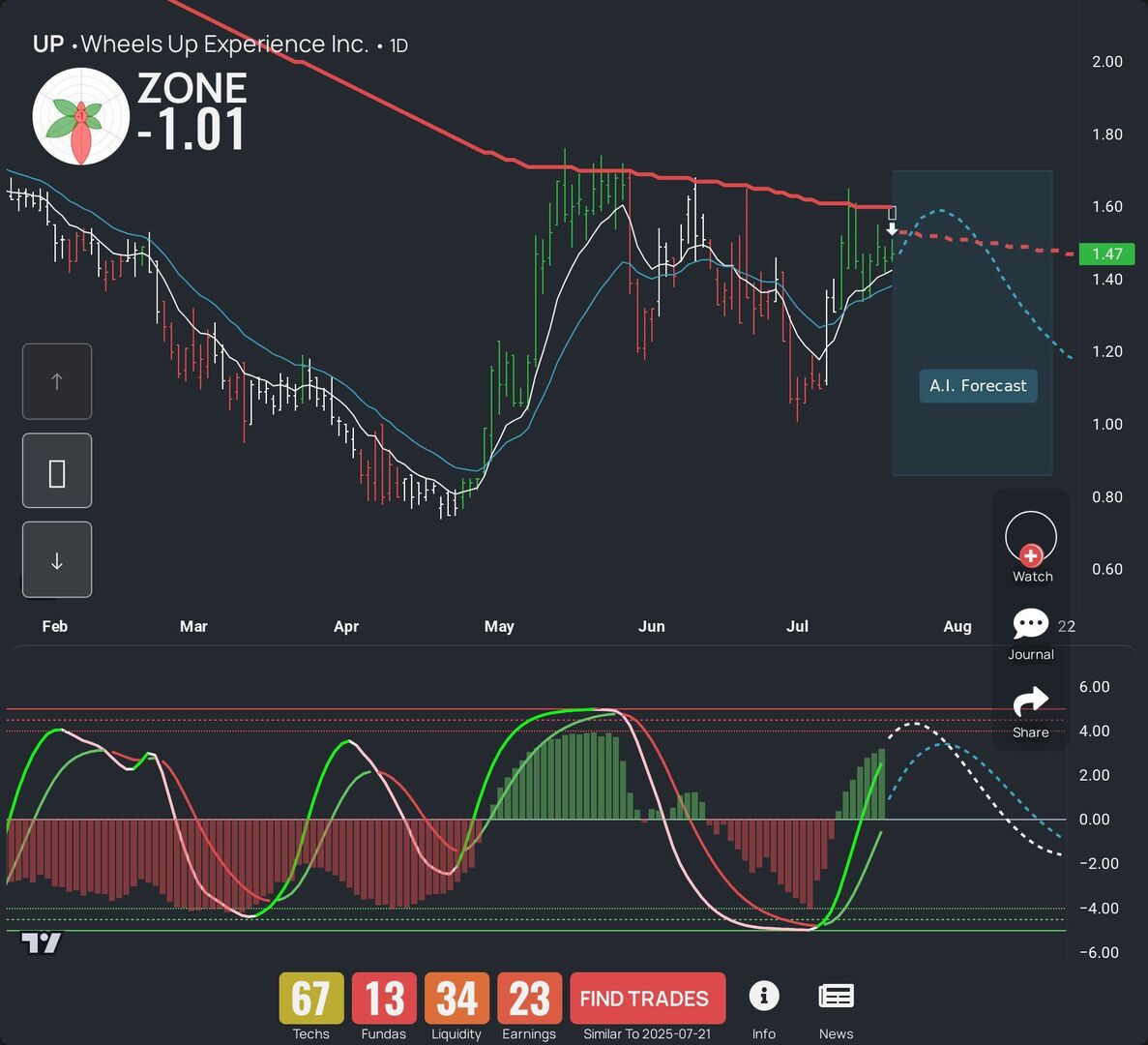Click the up arrow navigation button

tap(57, 381)
